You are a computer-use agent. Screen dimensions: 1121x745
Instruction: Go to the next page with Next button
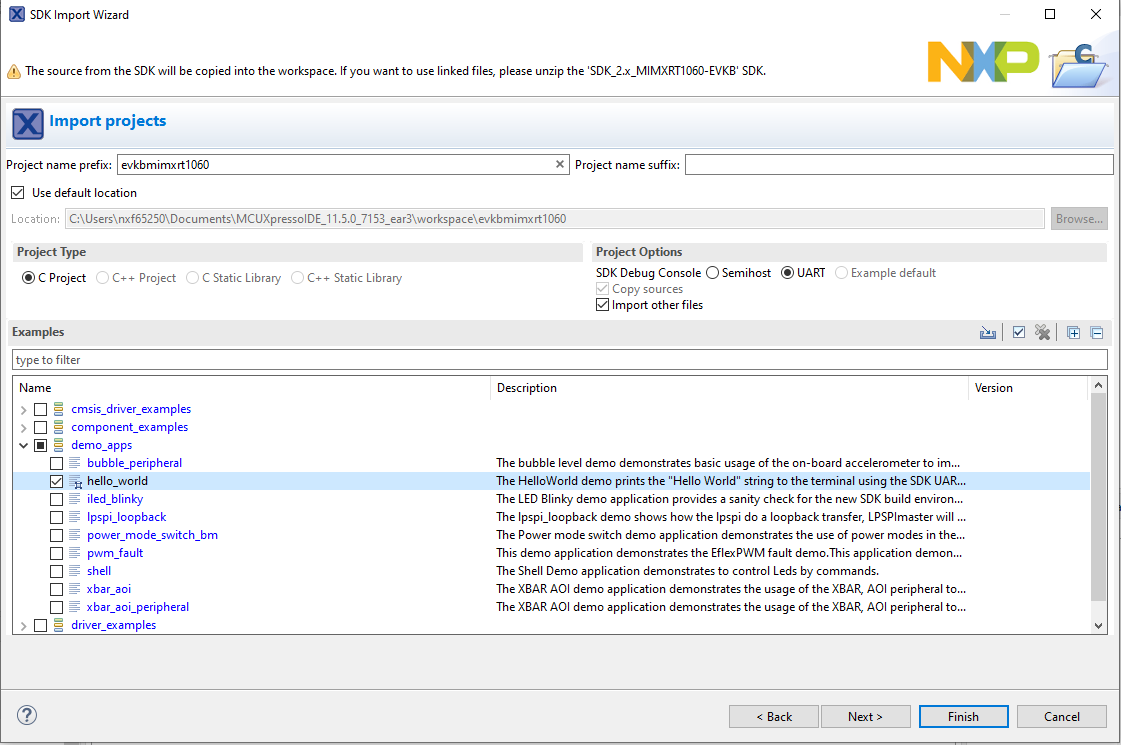pyautogui.click(x=865, y=716)
